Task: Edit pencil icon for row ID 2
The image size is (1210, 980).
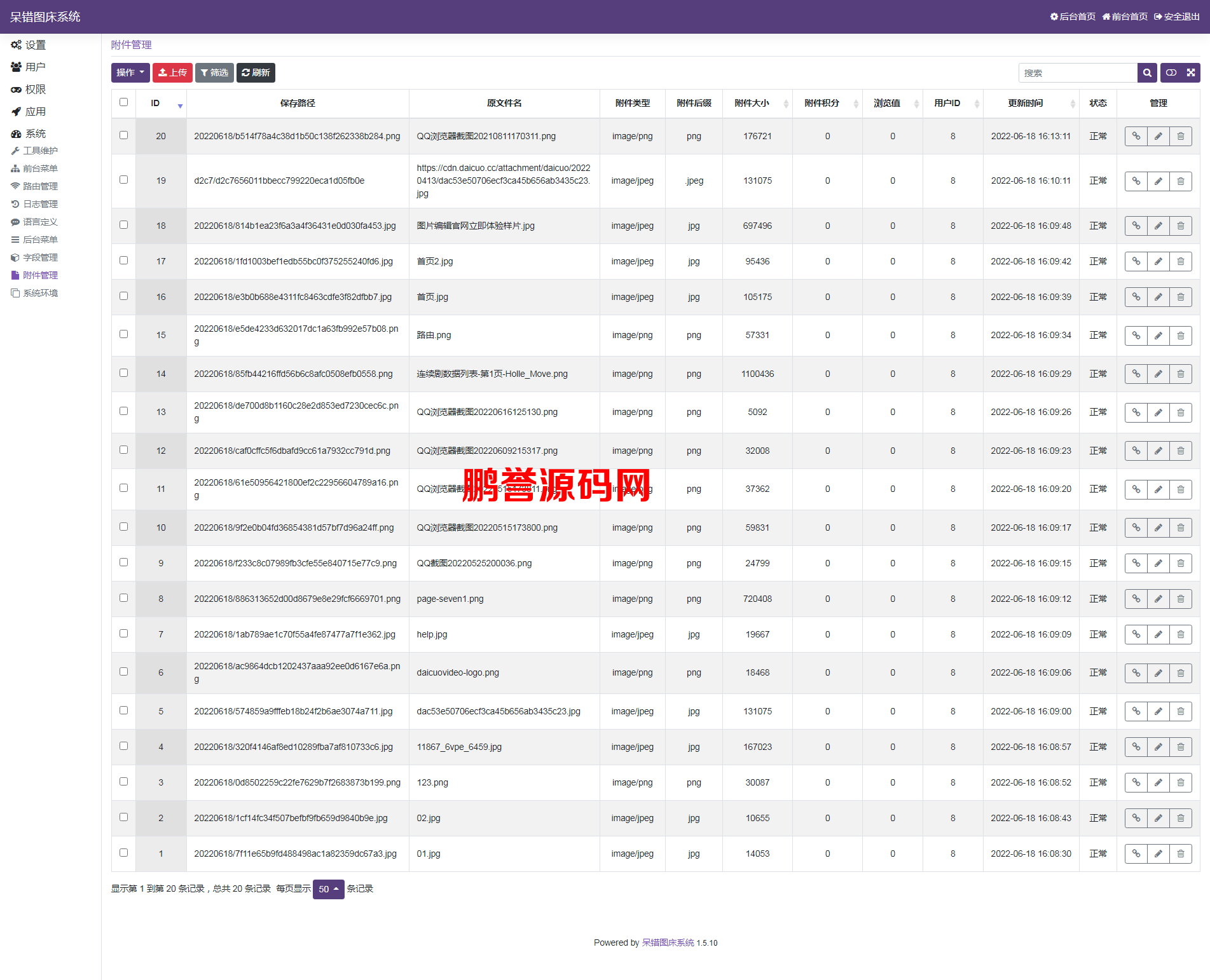Action: (1158, 819)
